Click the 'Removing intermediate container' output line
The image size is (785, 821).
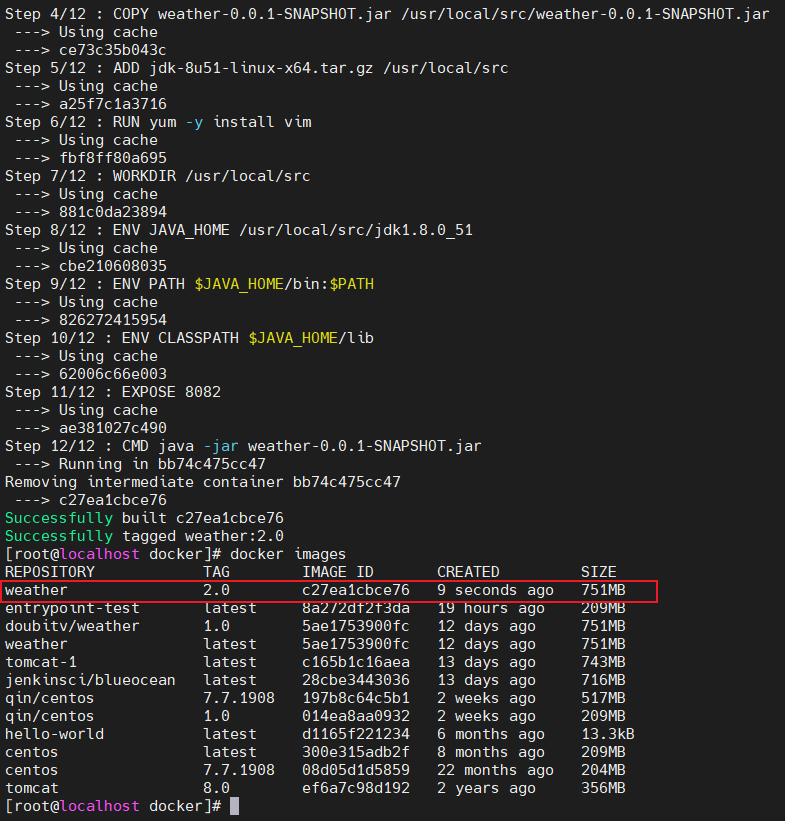(202, 482)
